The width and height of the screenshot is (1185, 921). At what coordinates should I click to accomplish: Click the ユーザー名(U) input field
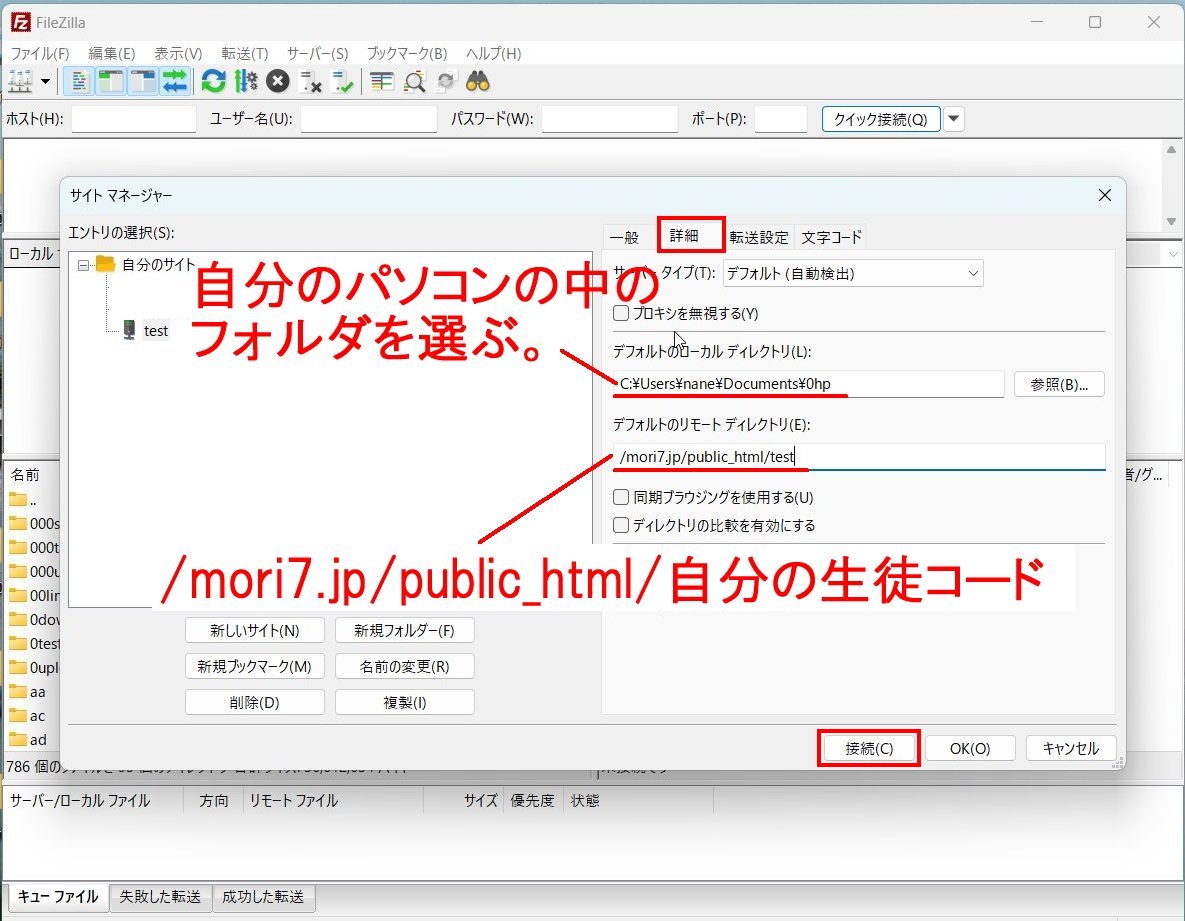pos(369,119)
